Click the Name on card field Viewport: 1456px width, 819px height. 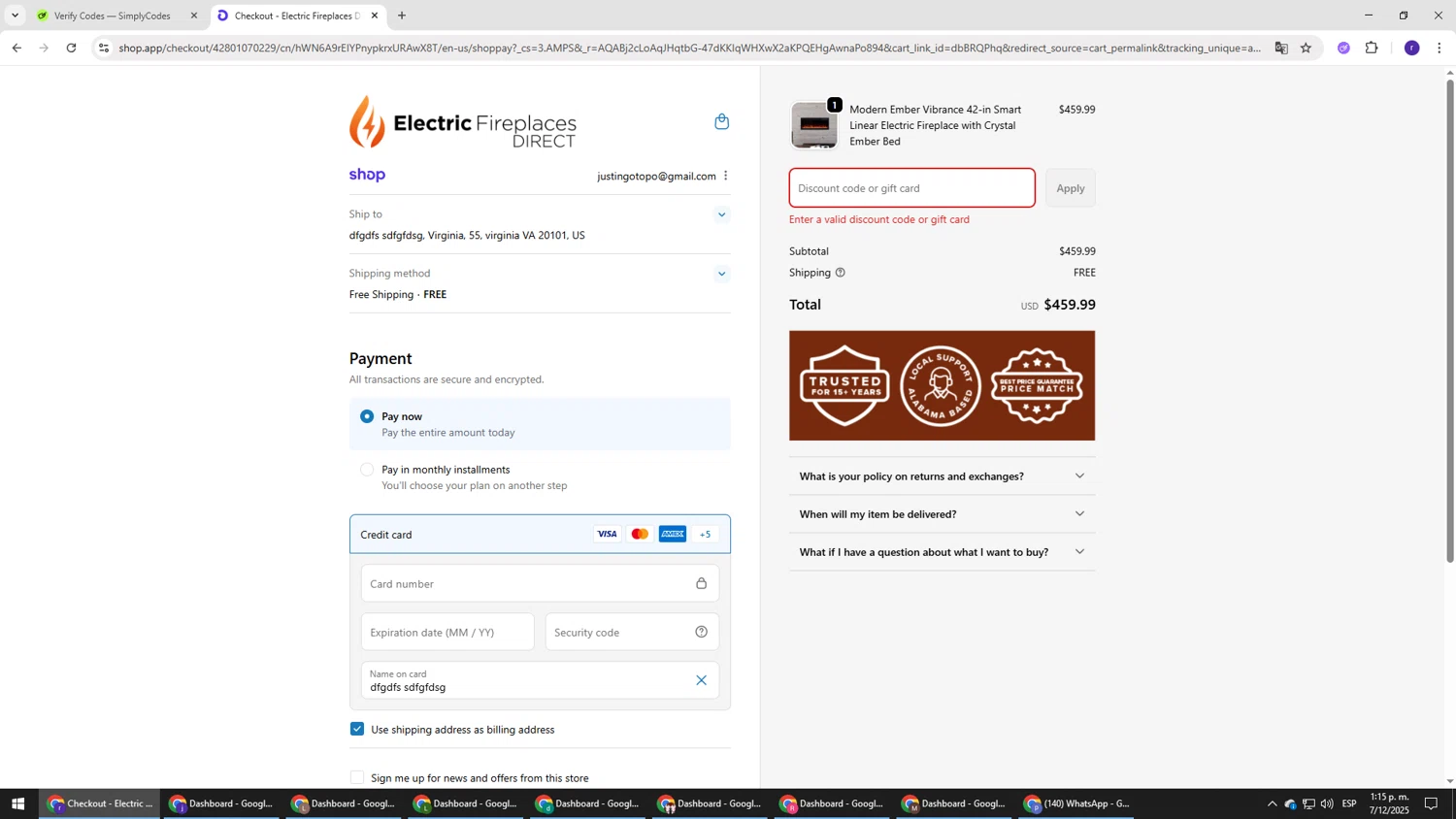point(540,680)
